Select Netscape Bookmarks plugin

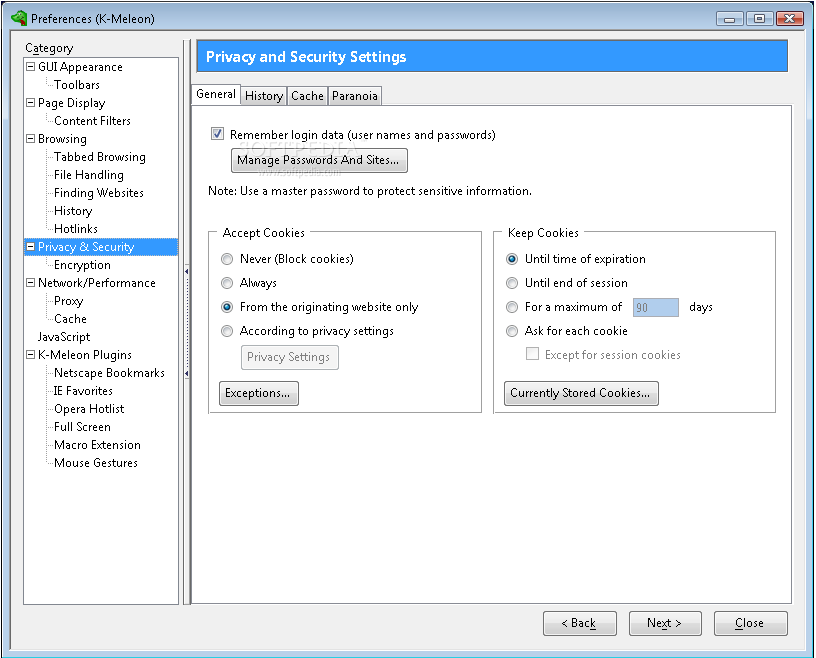(109, 373)
